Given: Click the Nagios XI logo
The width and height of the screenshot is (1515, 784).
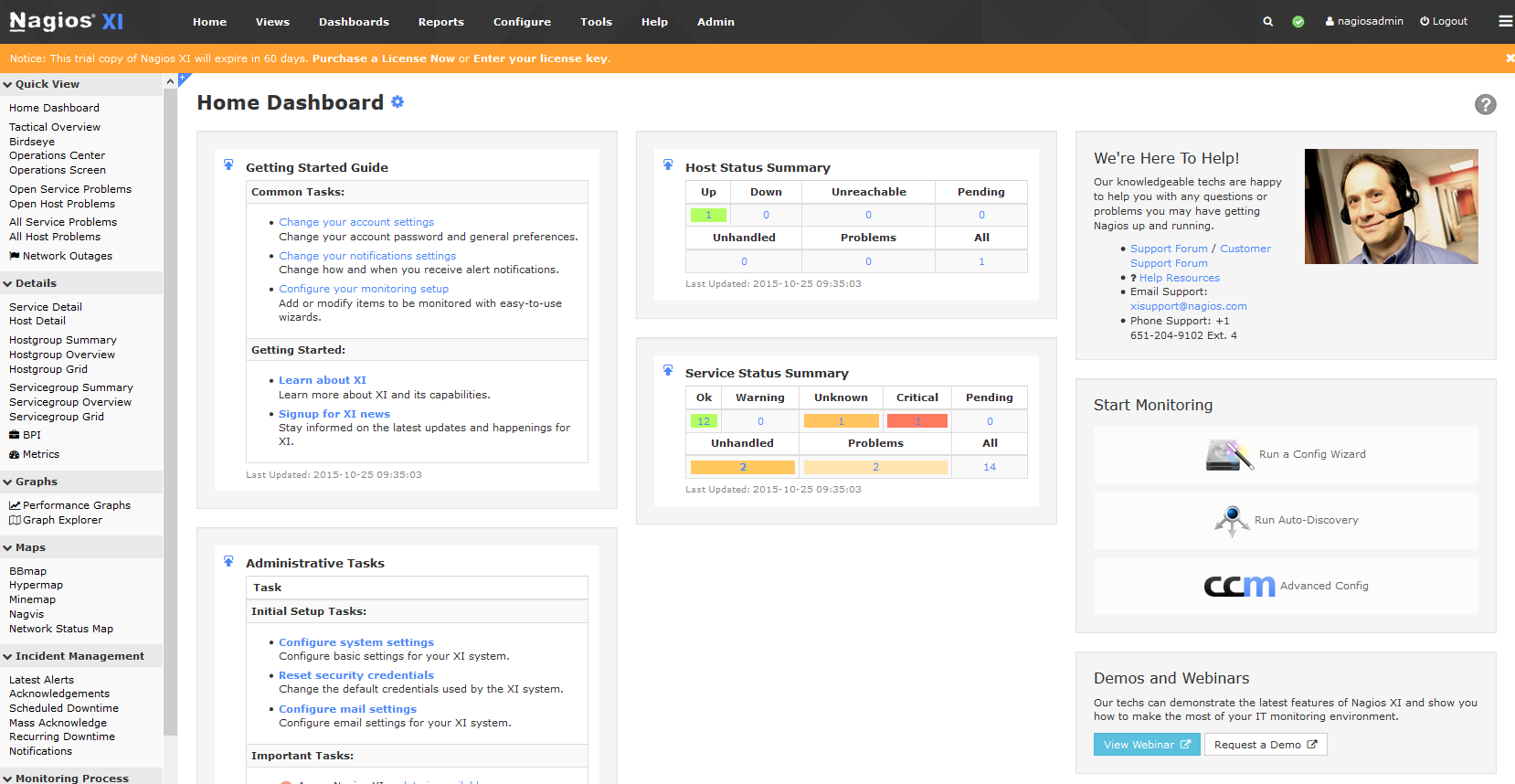Looking at the screenshot, I should (x=66, y=21).
